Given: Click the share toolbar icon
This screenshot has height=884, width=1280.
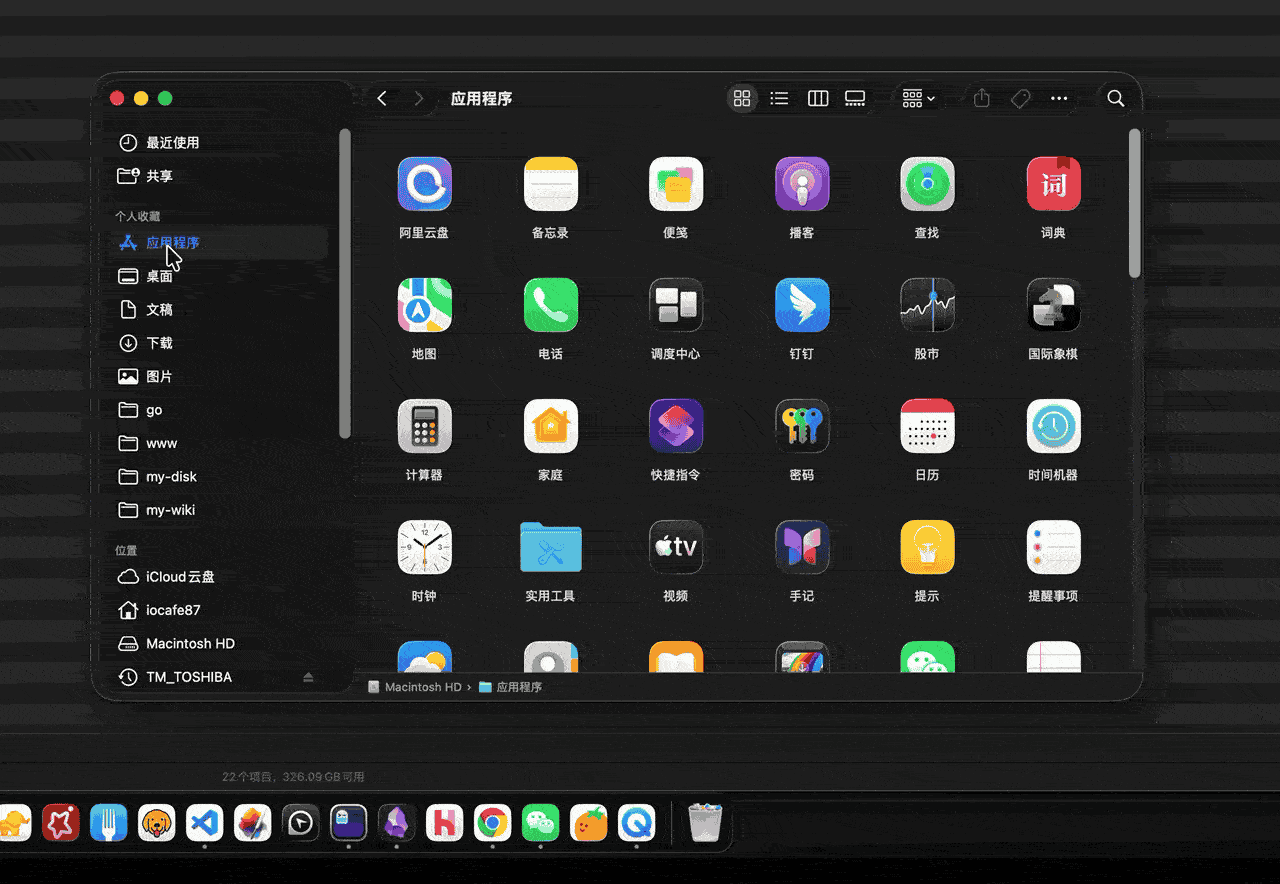Looking at the screenshot, I should tap(982, 98).
